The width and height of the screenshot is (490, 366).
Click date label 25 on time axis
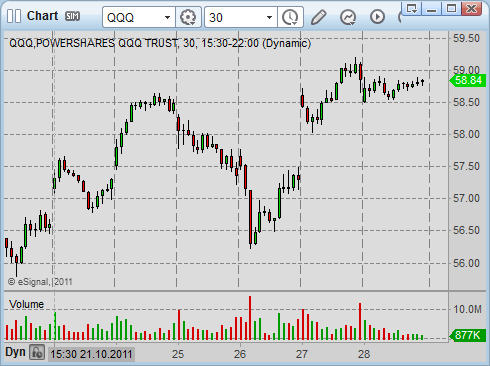178,354
